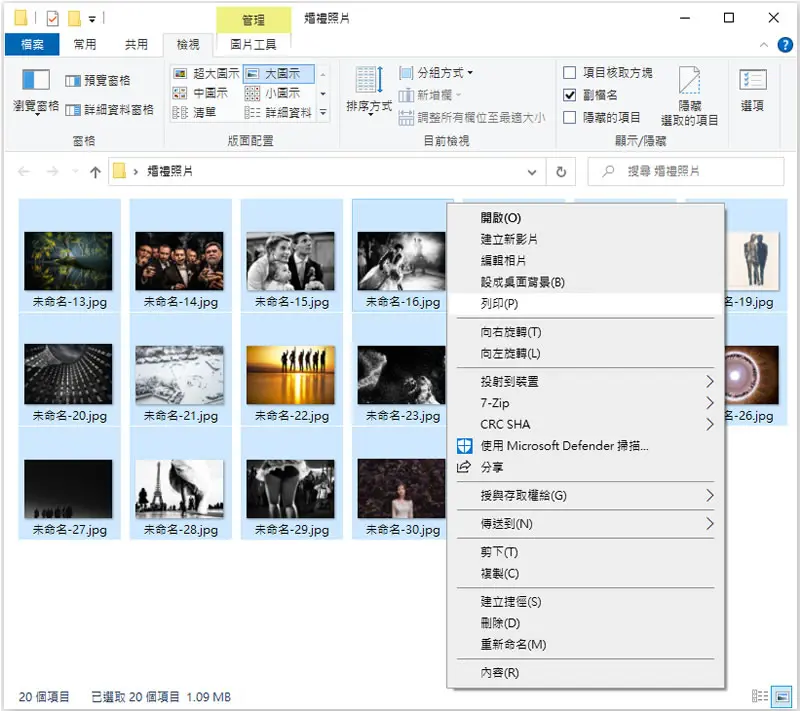Expand the 傳送到(N) submenu arrow

tap(709, 523)
